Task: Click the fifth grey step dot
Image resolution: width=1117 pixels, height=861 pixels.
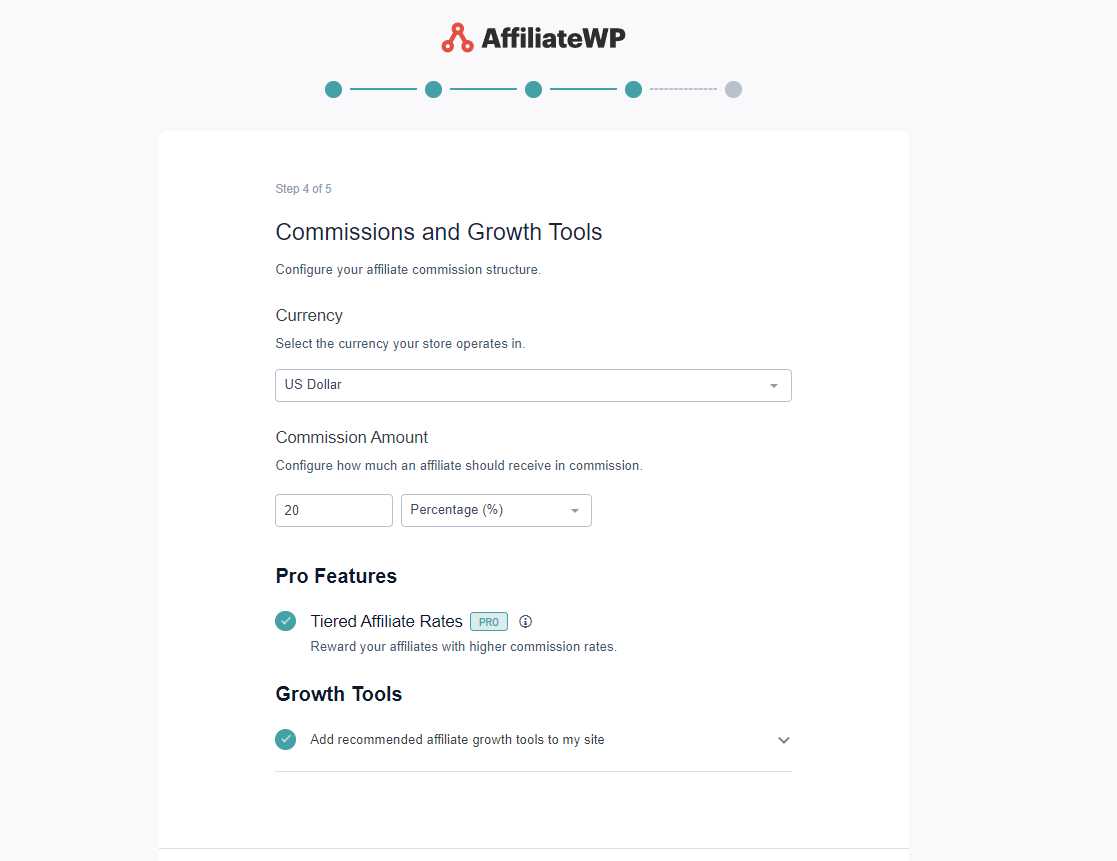Action: 733,90
